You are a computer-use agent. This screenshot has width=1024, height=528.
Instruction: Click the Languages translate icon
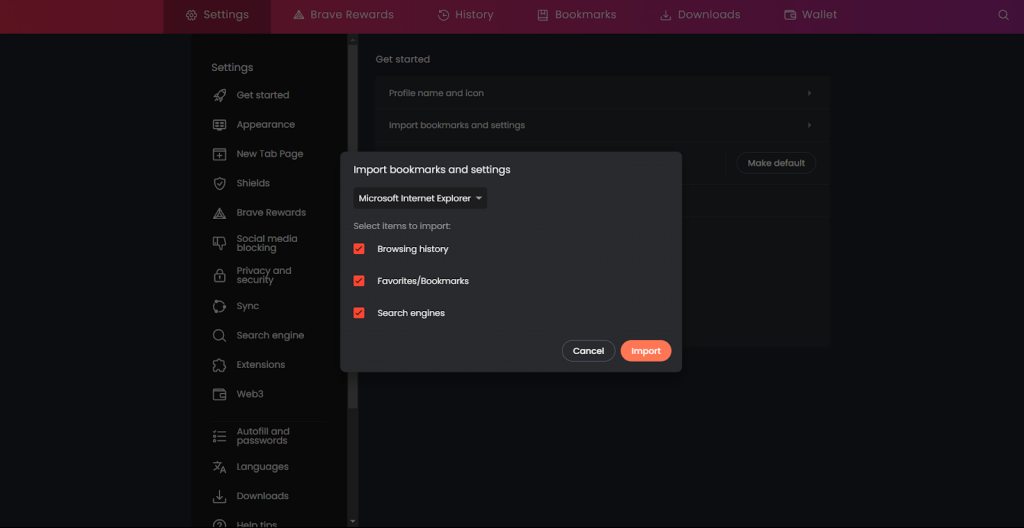click(x=219, y=467)
